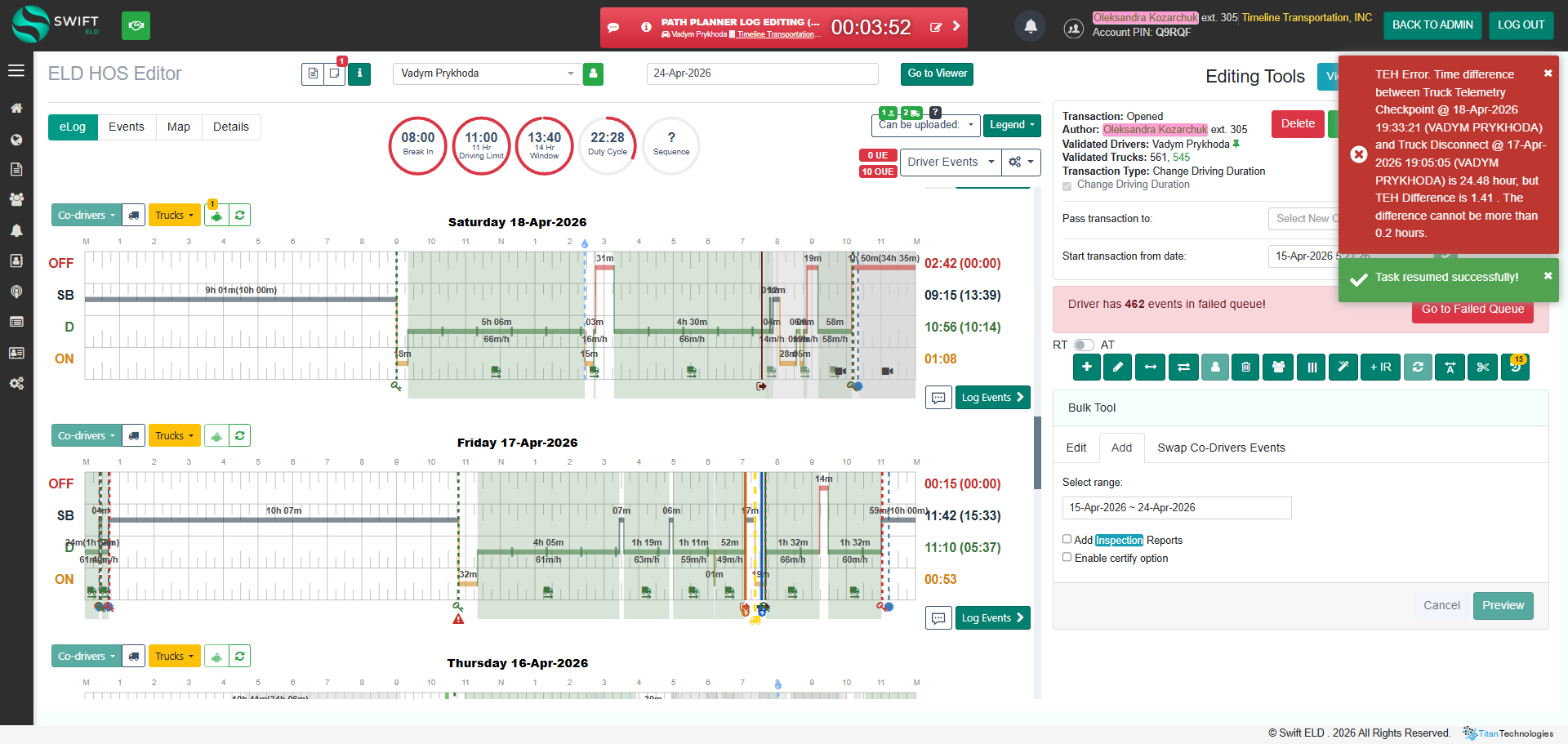Toggle Change Driving Duration checkbox
The image size is (1568, 744).
pos(1067,186)
